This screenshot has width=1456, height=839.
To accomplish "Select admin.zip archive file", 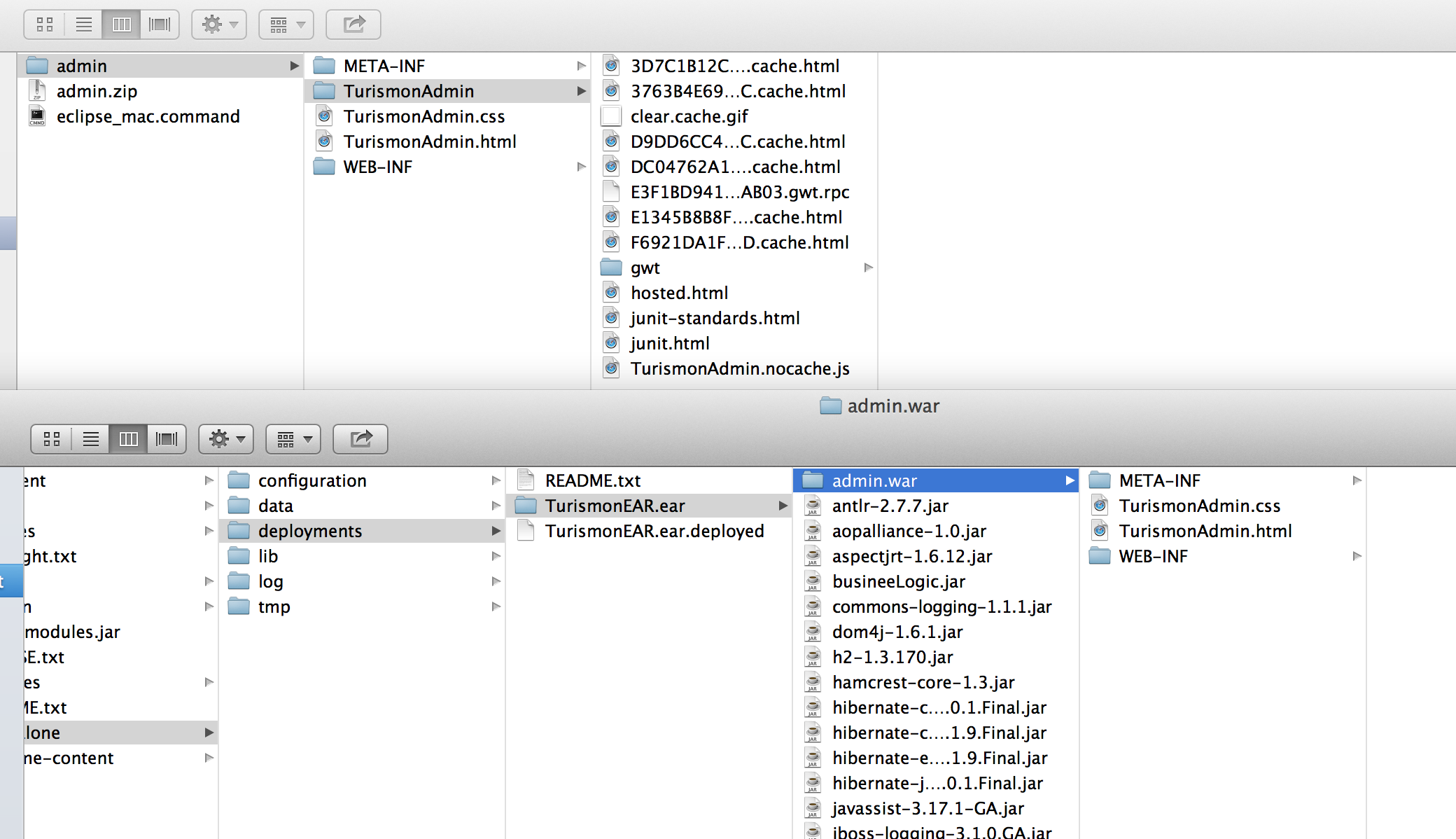I will [x=97, y=91].
